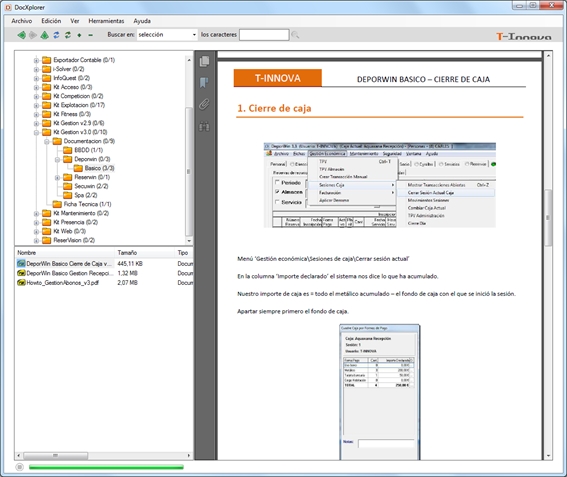
Task: Click the grey forward arrow toolbar icon
Action: point(33,35)
